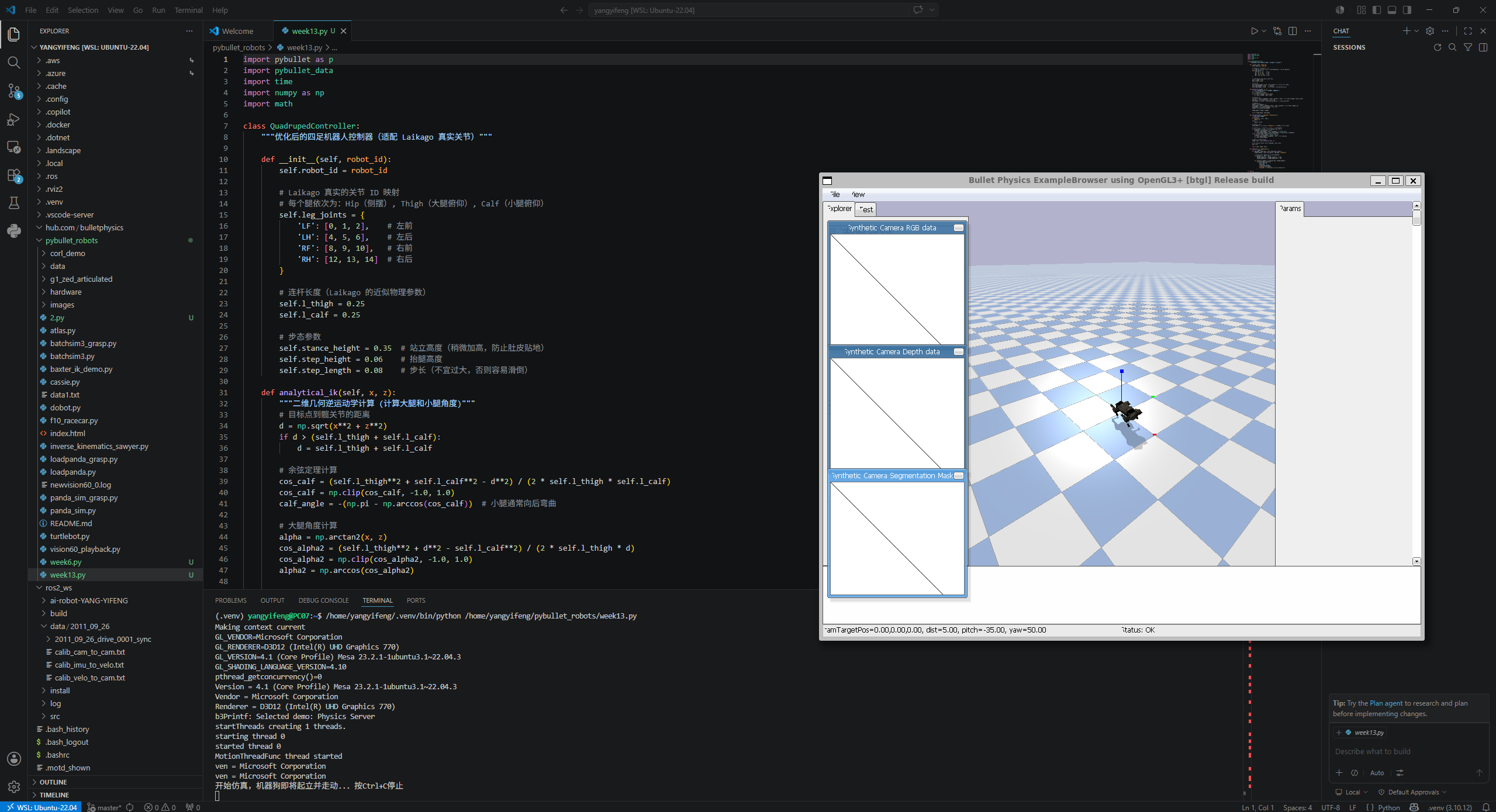Run the Python file with play icon
Image resolution: width=1496 pixels, height=812 pixels.
coord(1254,31)
